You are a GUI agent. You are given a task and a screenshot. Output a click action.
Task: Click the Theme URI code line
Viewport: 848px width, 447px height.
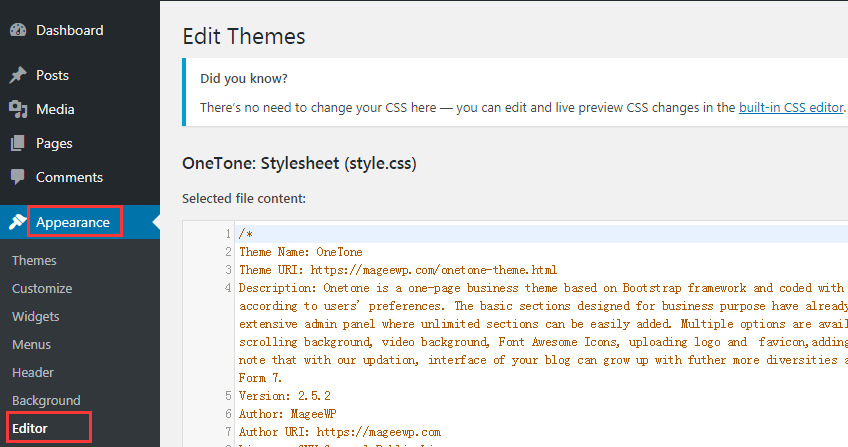[398, 270]
